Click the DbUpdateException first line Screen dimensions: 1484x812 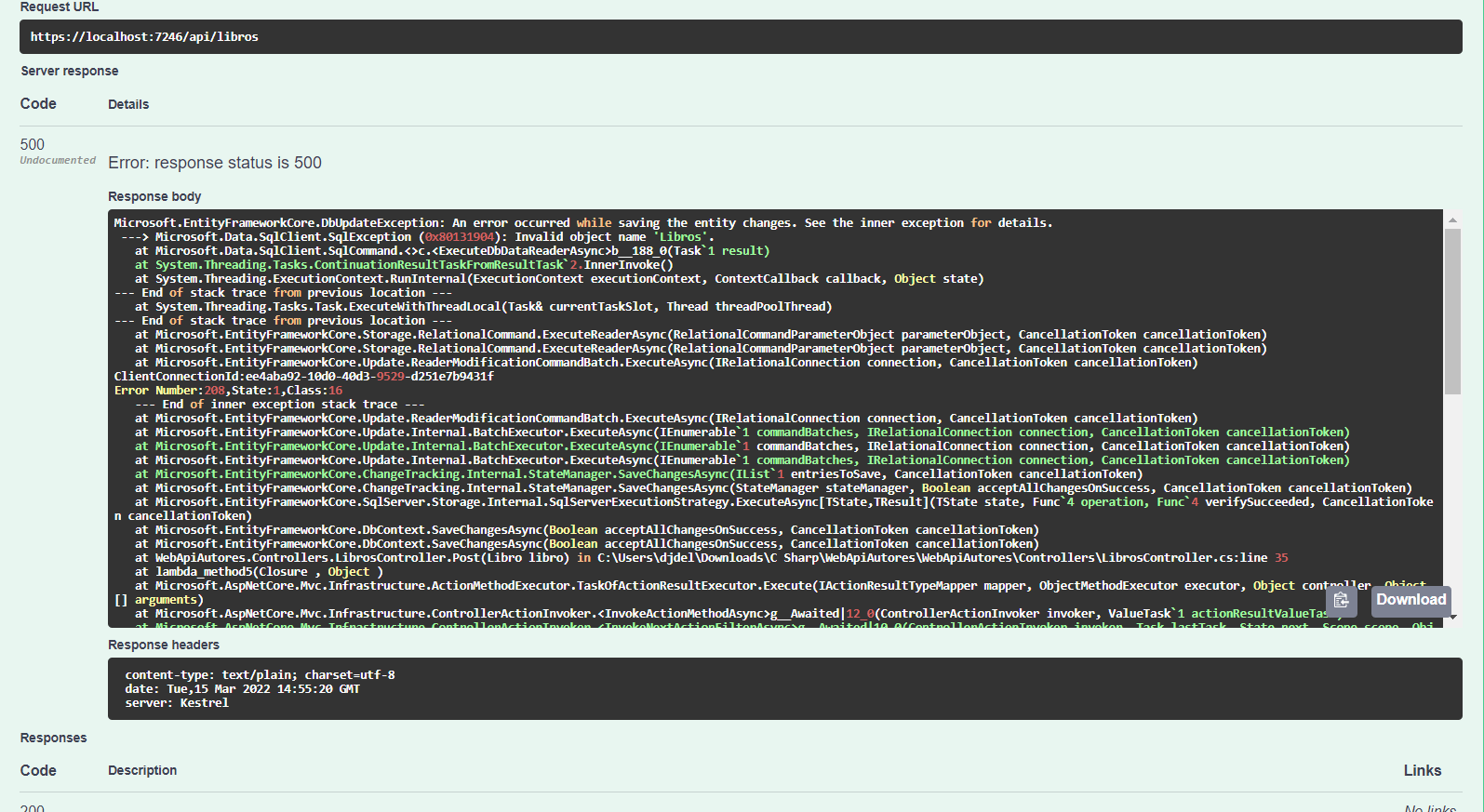click(x=583, y=223)
